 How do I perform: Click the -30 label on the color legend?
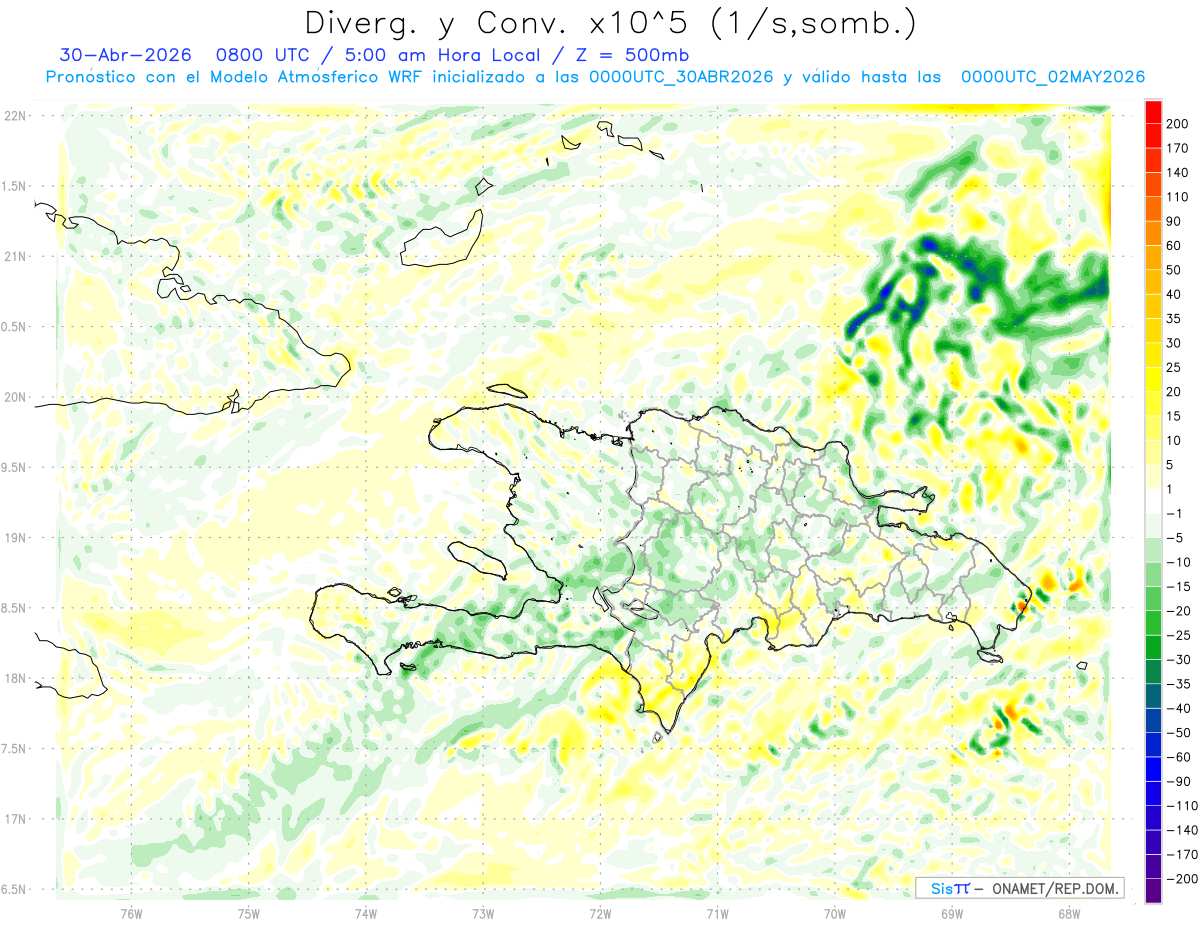pyautogui.click(x=1177, y=660)
